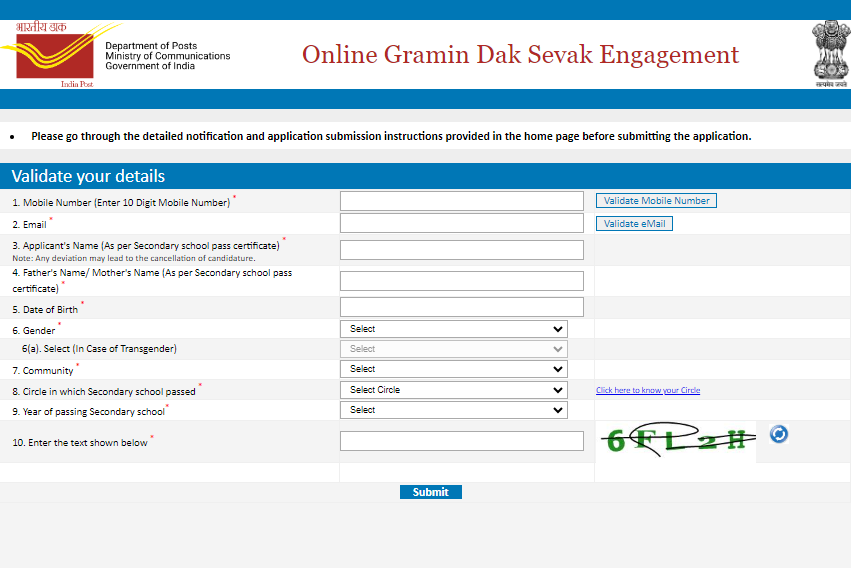
Task: Open the Gender dropdown
Action: click(x=454, y=329)
